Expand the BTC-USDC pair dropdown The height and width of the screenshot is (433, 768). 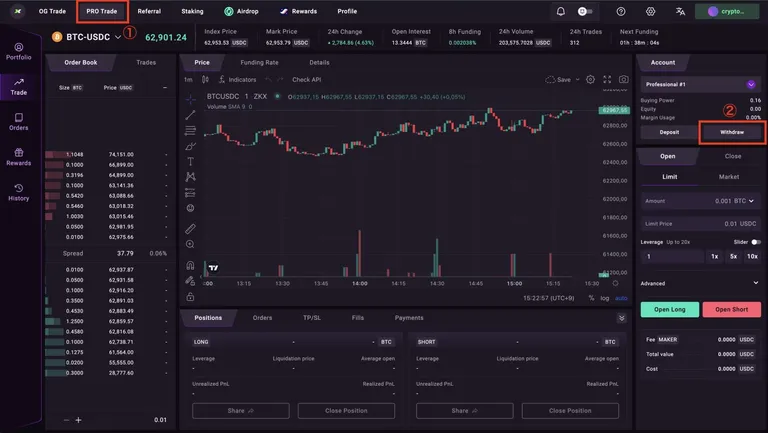118,37
